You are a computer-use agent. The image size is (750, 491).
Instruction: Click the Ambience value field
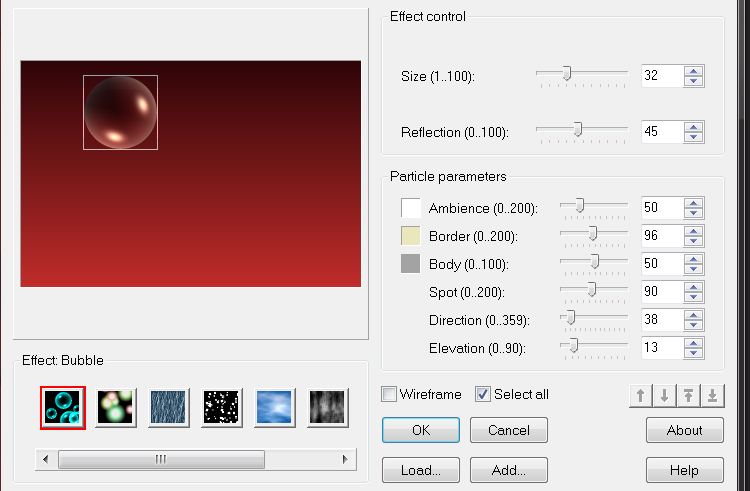pyautogui.click(x=662, y=207)
